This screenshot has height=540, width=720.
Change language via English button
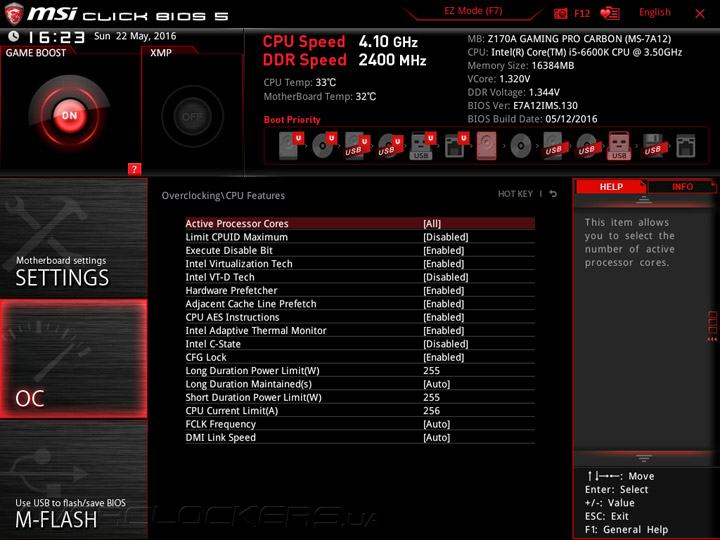(655, 12)
